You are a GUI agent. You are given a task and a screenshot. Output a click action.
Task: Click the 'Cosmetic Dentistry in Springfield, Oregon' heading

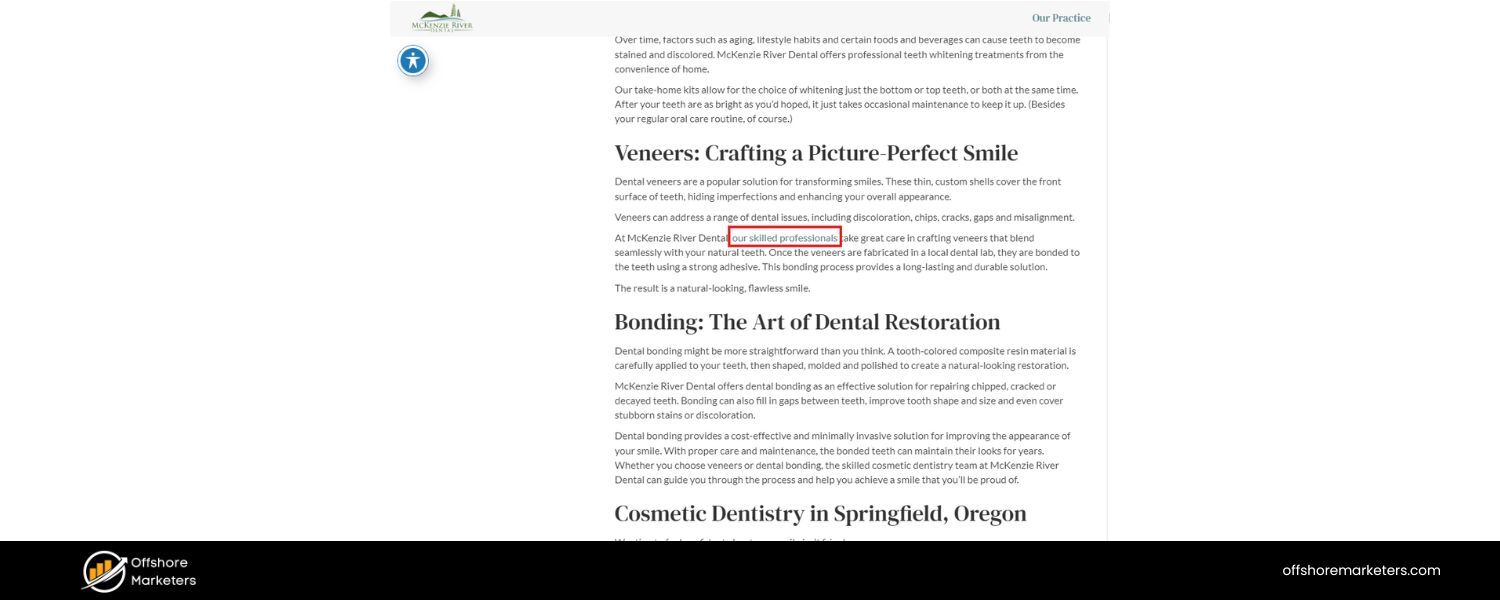(820, 513)
